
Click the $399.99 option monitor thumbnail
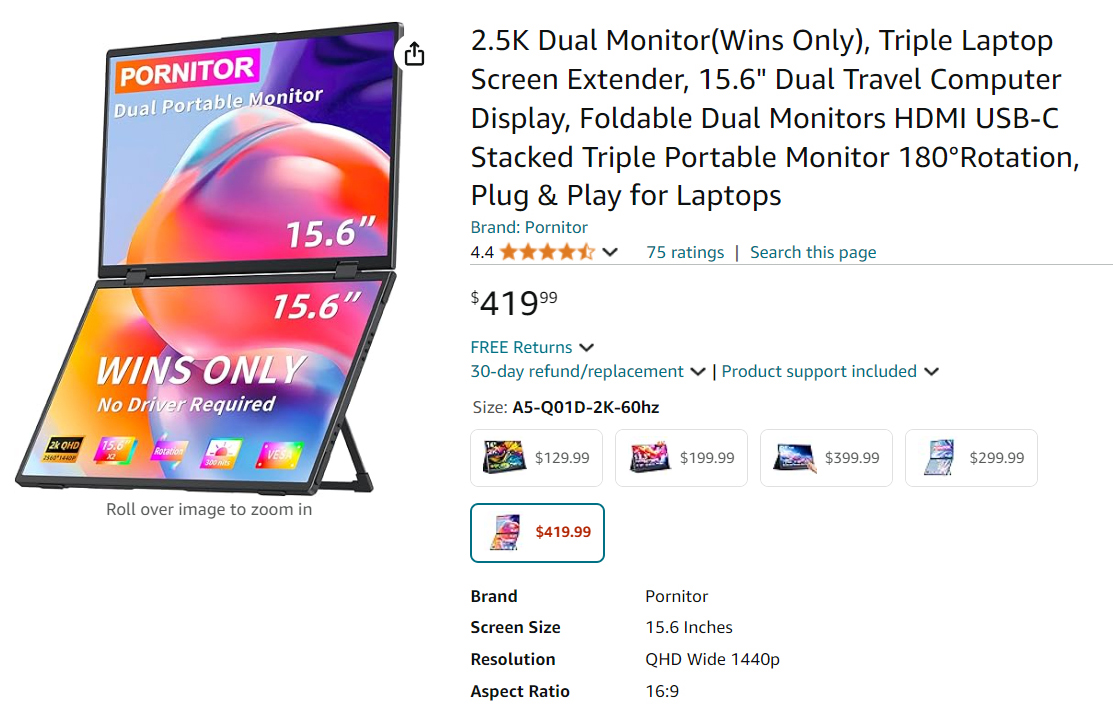click(x=795, y=458)
